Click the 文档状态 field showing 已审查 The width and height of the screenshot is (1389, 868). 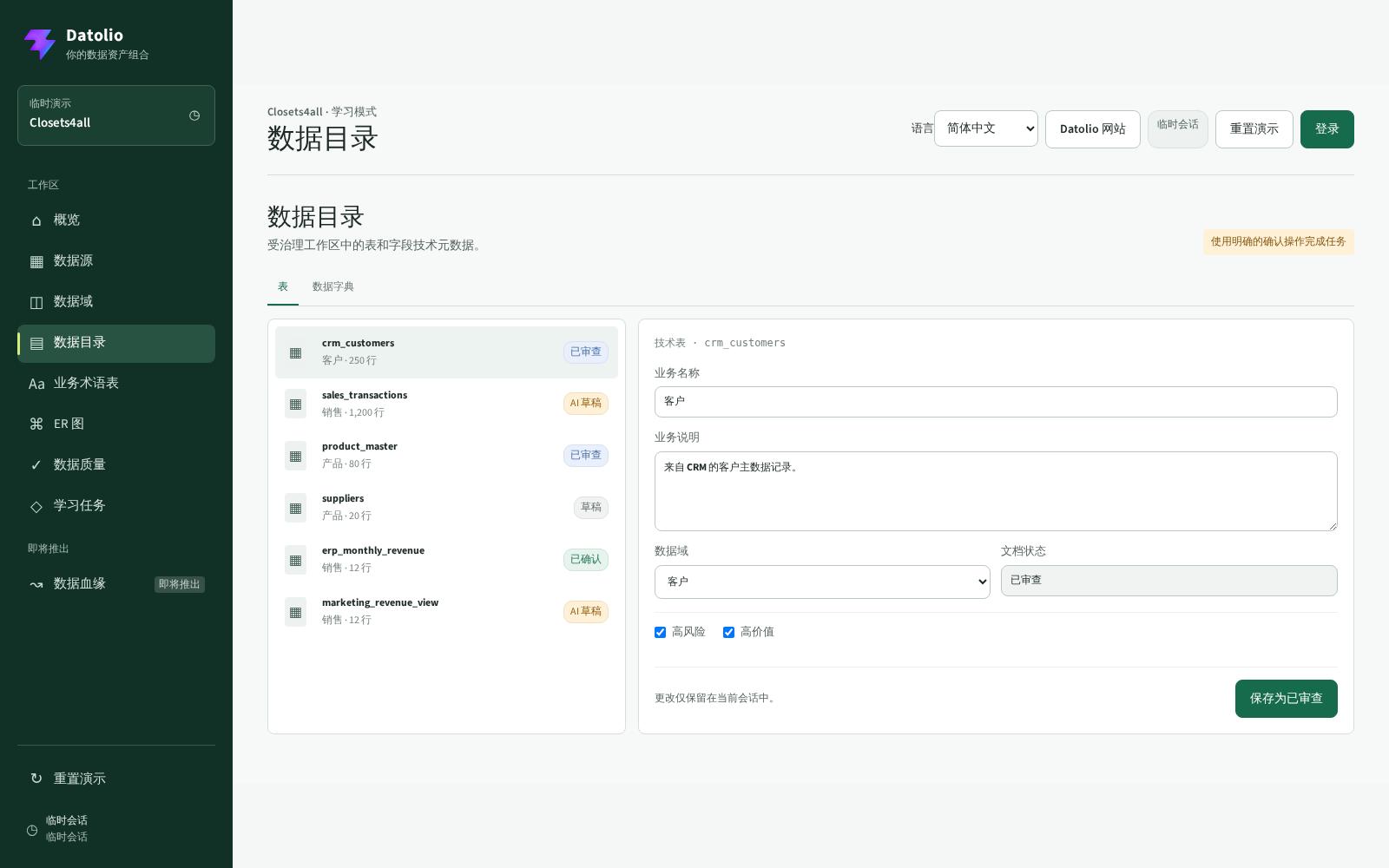(1168, 581)
